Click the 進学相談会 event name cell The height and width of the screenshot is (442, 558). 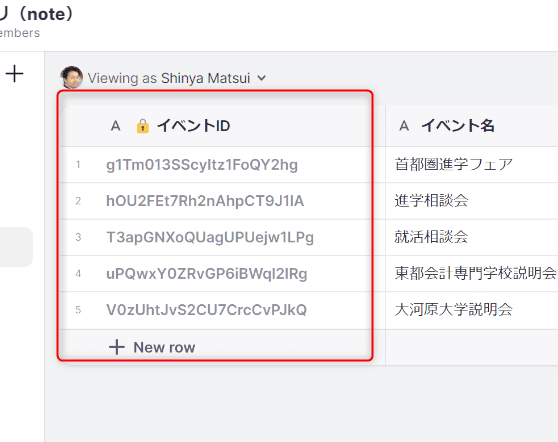(x=472, y=201)
